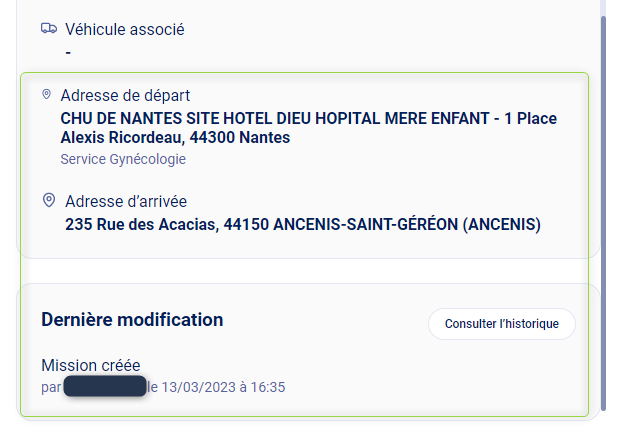Click the word 'par' under Mission créée
Image resolution: width=621 pixels, height=439 pixels.
[x=51, y=386]
